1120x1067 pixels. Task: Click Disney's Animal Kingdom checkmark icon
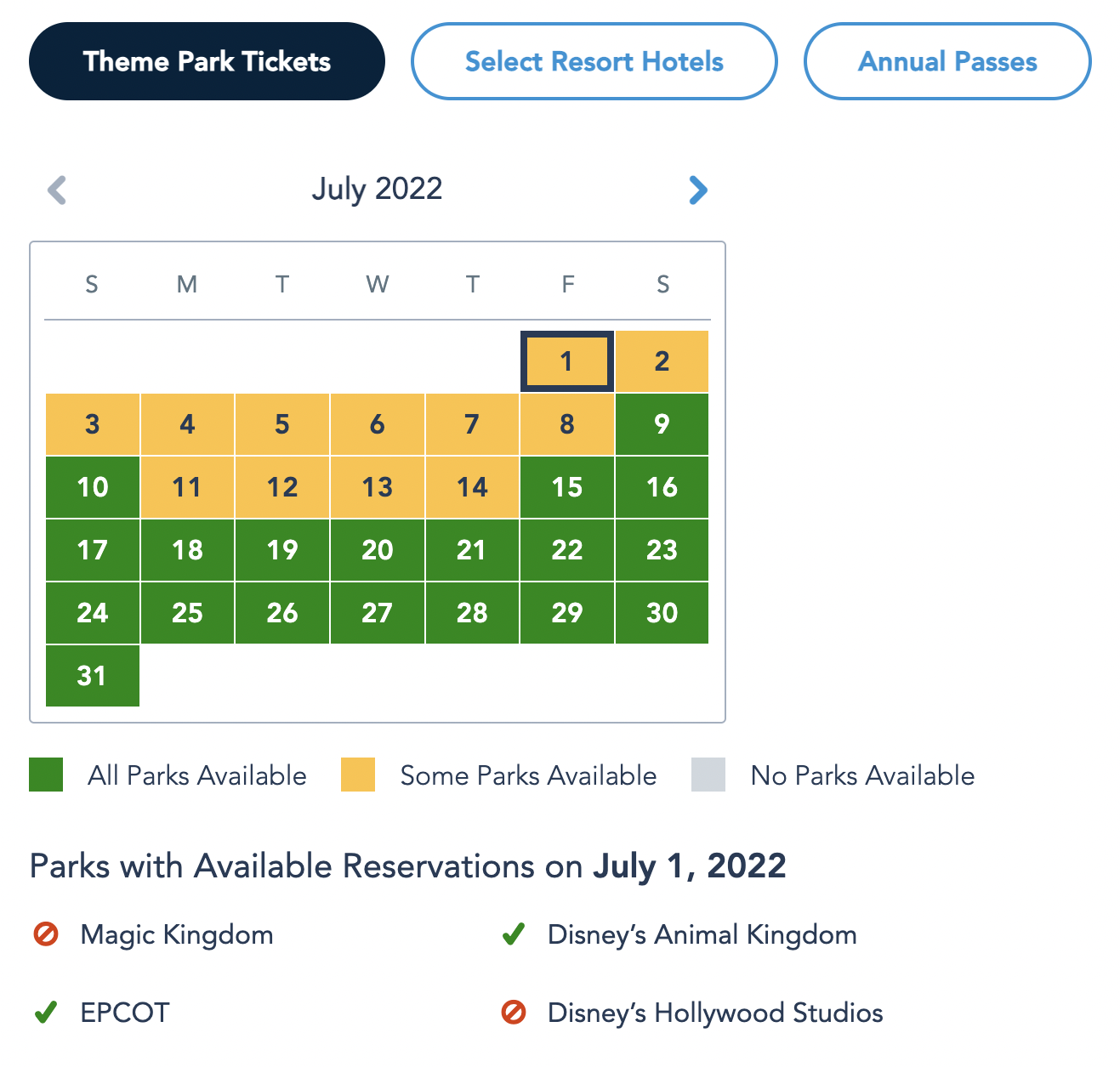pyautogui.click(x=514, y=934)
